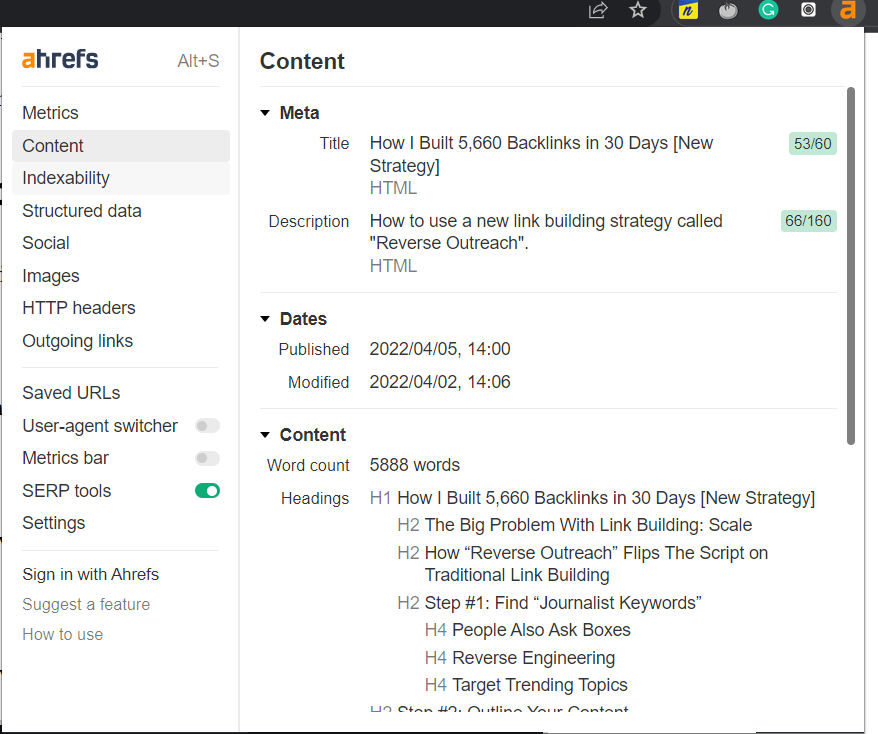878x734 pixels.
Task: Click the orange Ahrefs extension icon
Action: 848,10
